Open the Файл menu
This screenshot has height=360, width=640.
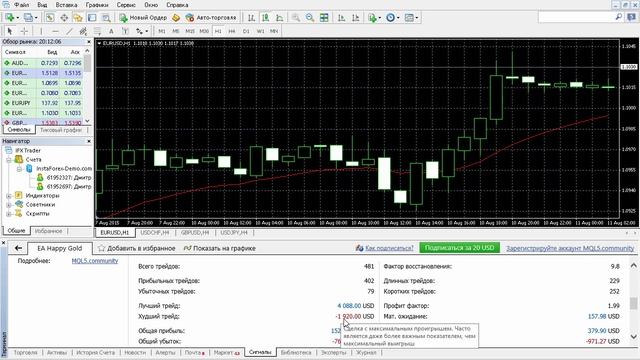click(x=21, y=5)
